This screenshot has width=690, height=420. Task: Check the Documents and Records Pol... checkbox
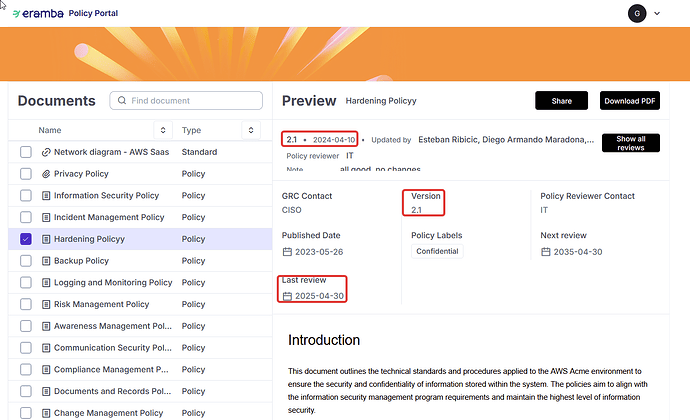click(x=26, y=391)
